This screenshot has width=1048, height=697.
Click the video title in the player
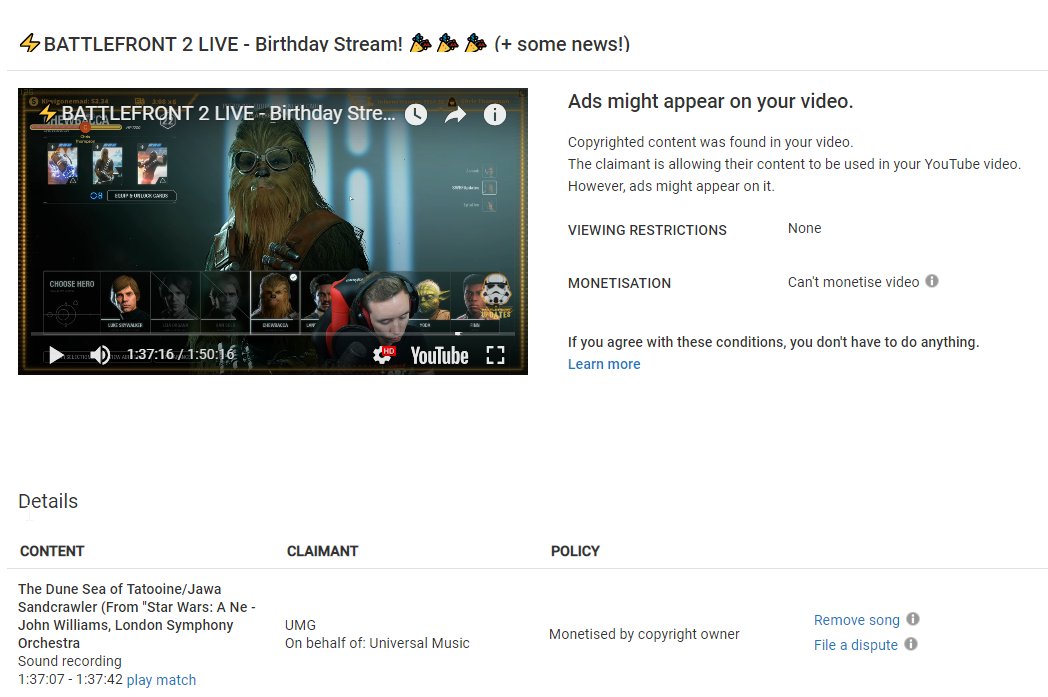coord(217,114)
